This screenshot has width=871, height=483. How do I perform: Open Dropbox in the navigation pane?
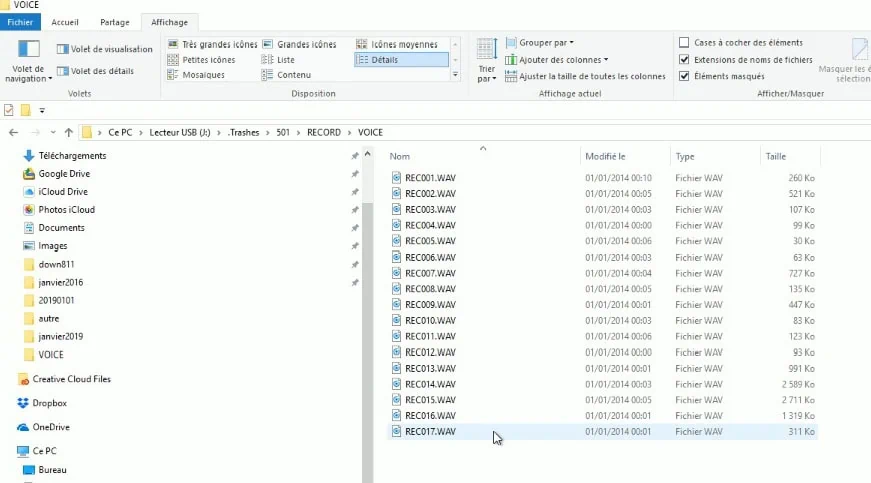coord(49,403)
